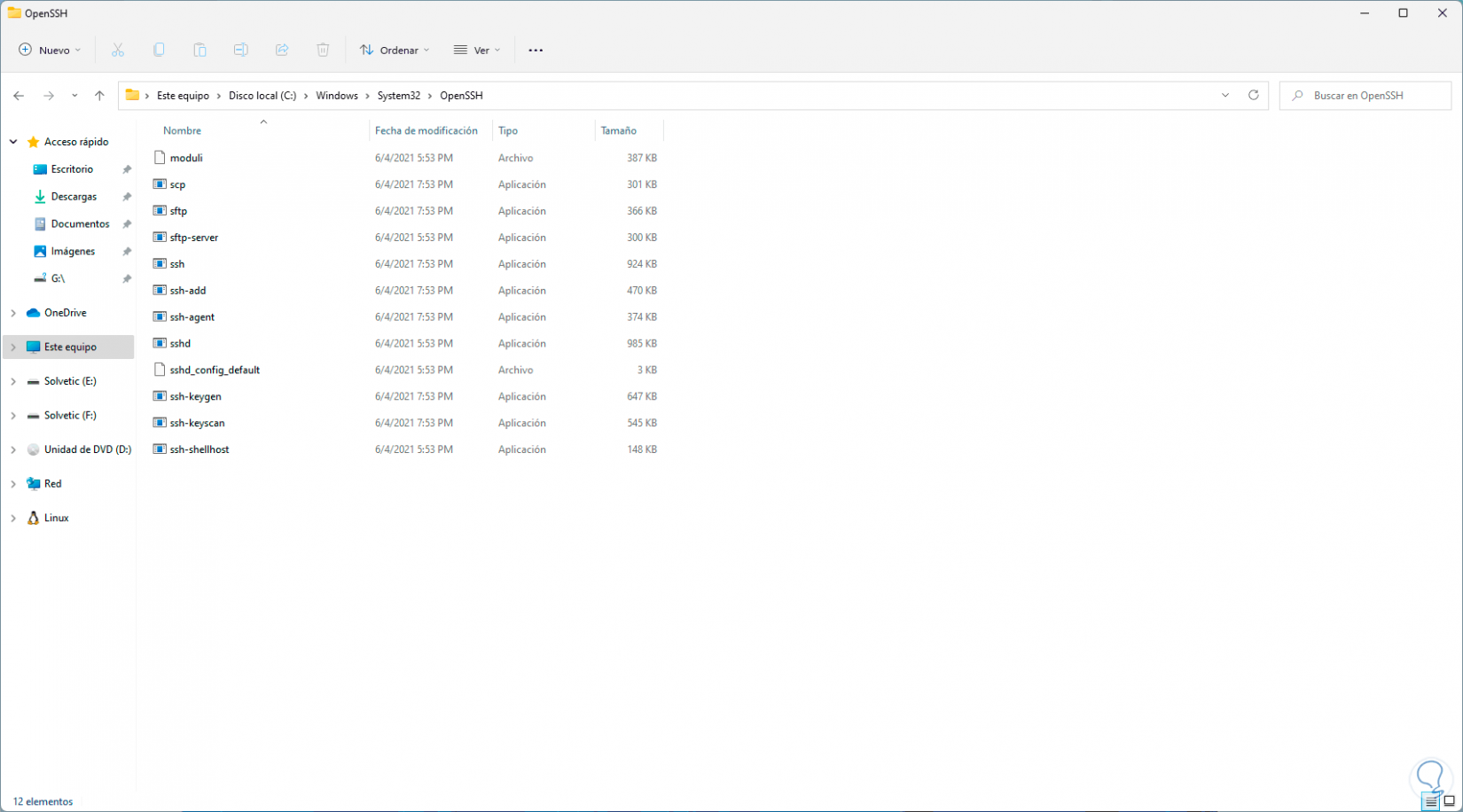Expand the Solvetic (F:) tree node
Viewport: 1463px width, 812px height.
click(13, 416)
